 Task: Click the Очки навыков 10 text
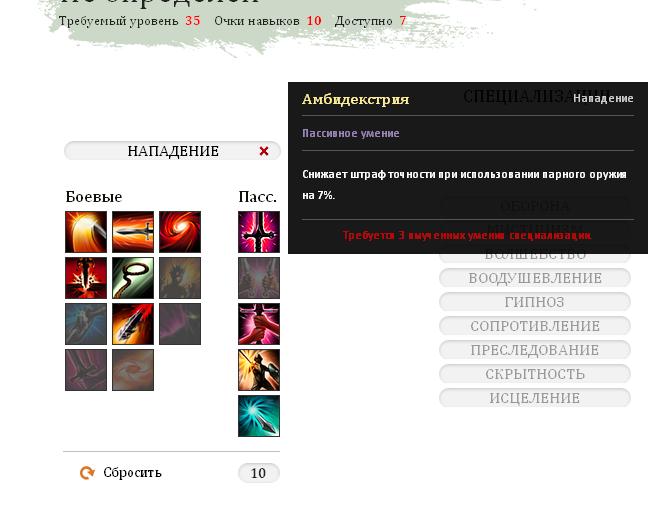click(268, 21)
